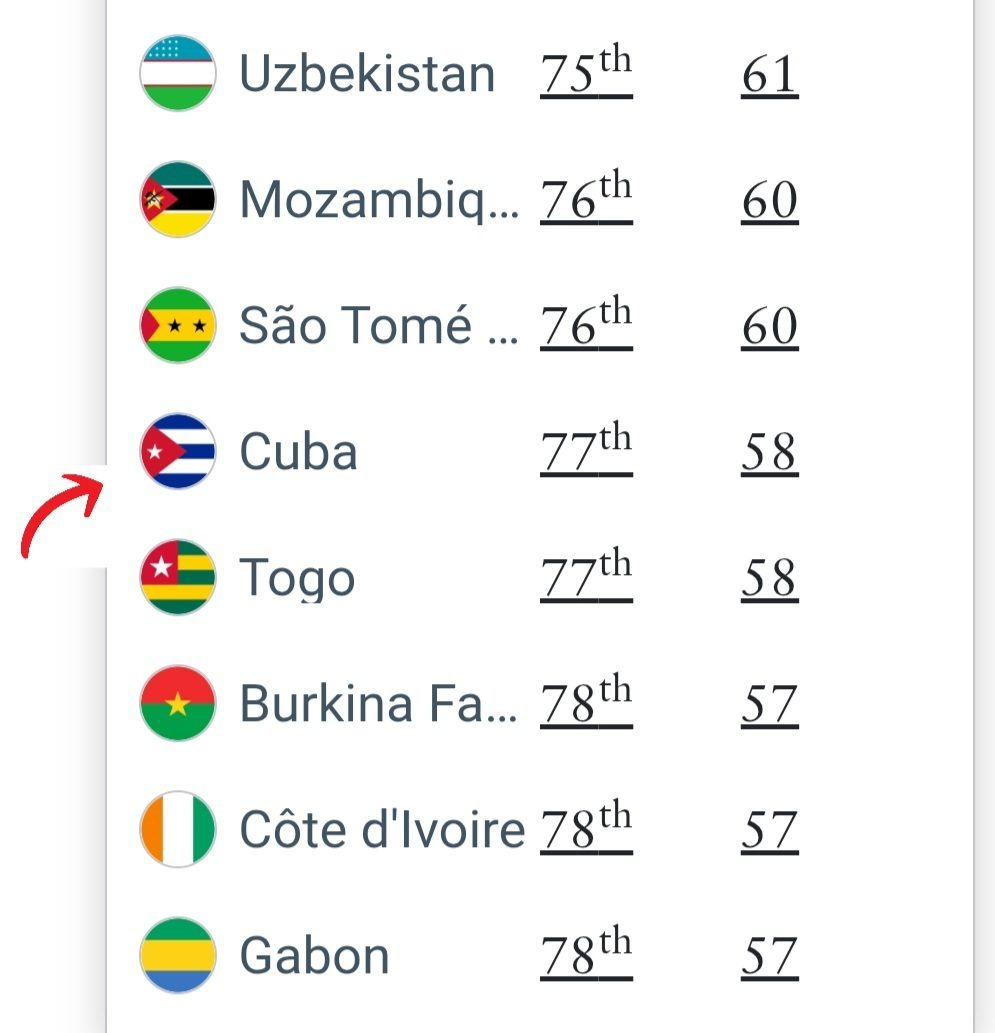Open Togo's 77th rank link
Viewport: 995px width, 1033px height.
[x=586, y=578]
